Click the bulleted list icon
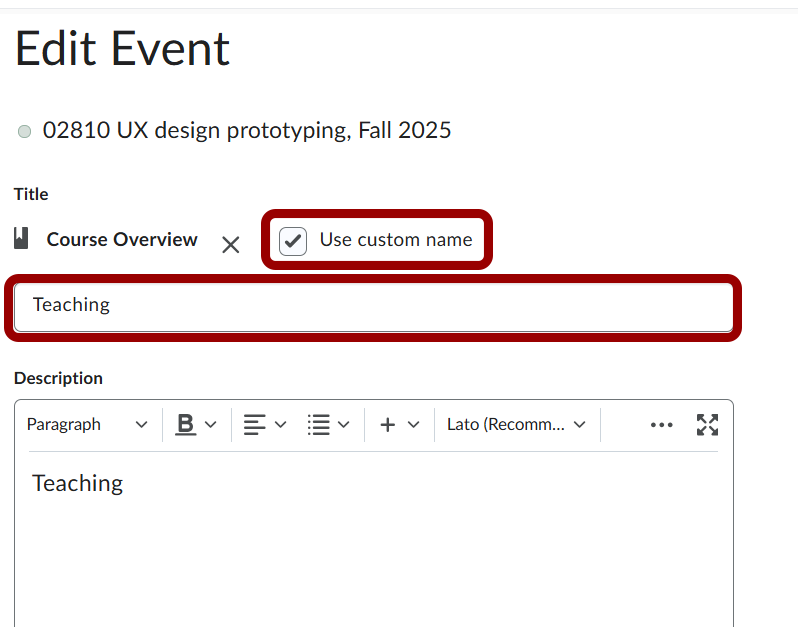Screen dimensions: 798x627 319,425
